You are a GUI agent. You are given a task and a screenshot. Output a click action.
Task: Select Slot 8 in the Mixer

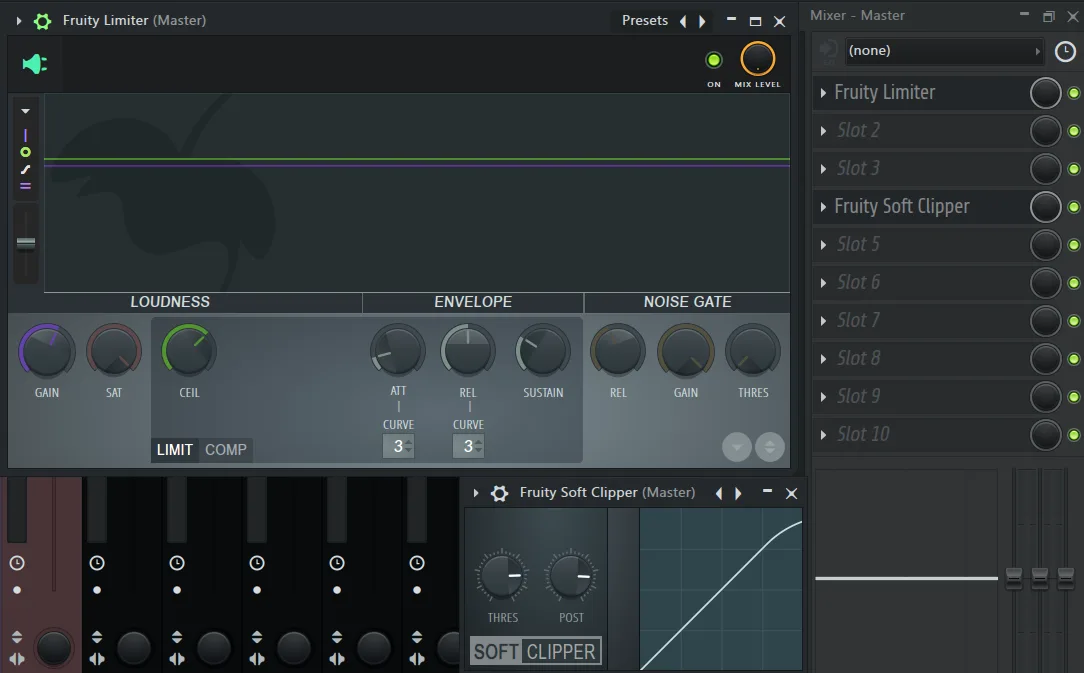point(859,358)
